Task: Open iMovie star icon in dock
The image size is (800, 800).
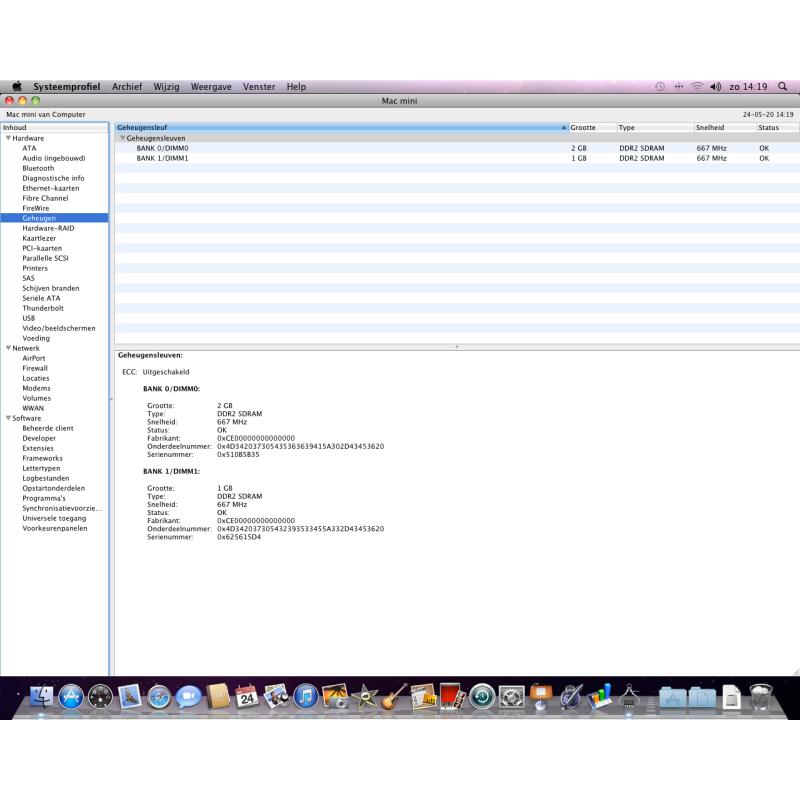Action: point(364,697)
